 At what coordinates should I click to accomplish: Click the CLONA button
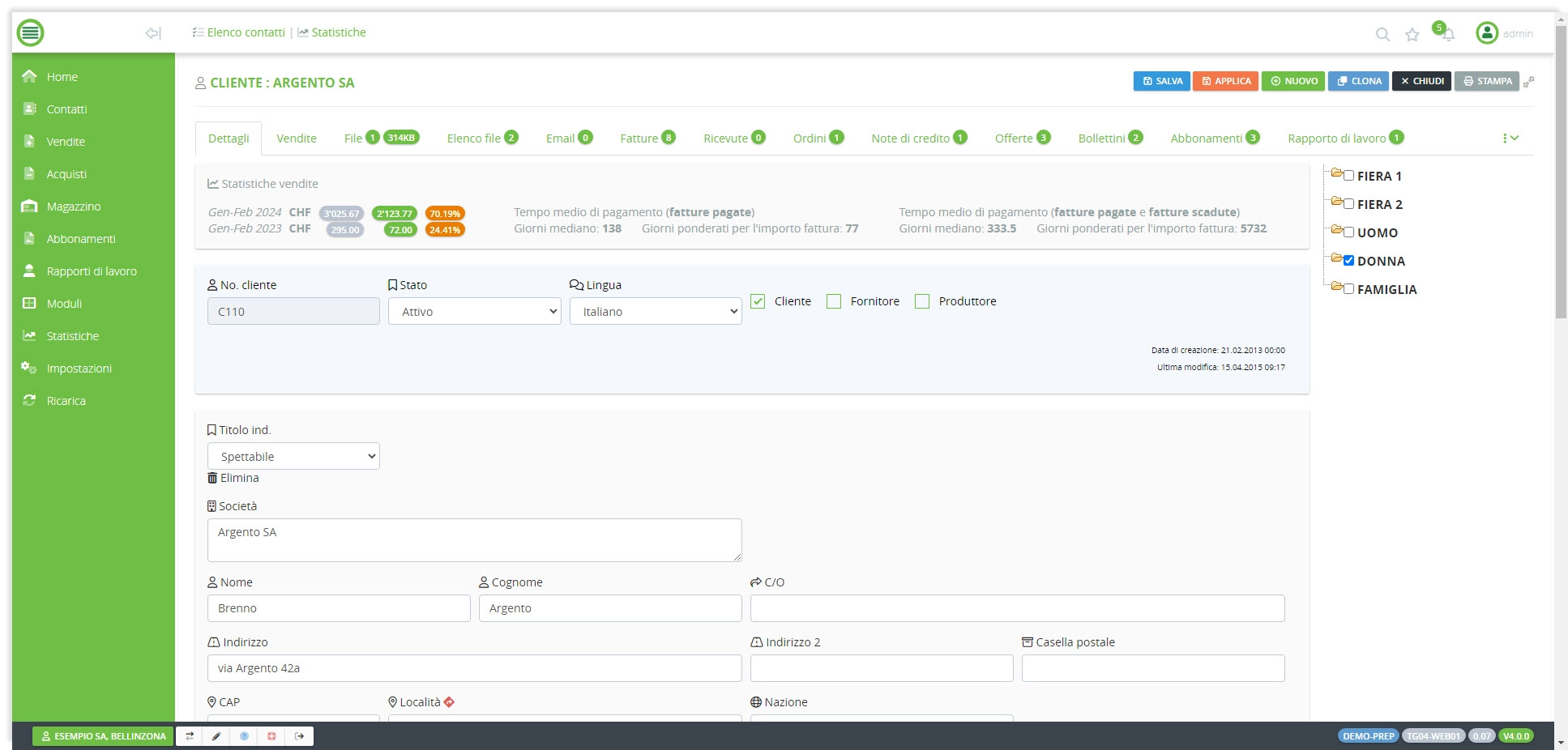[1359, 81]
